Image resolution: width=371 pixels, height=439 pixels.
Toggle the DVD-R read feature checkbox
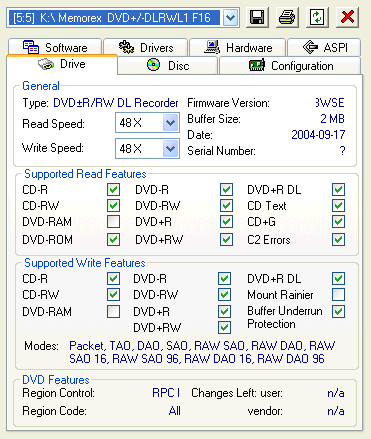pos(226,189)
